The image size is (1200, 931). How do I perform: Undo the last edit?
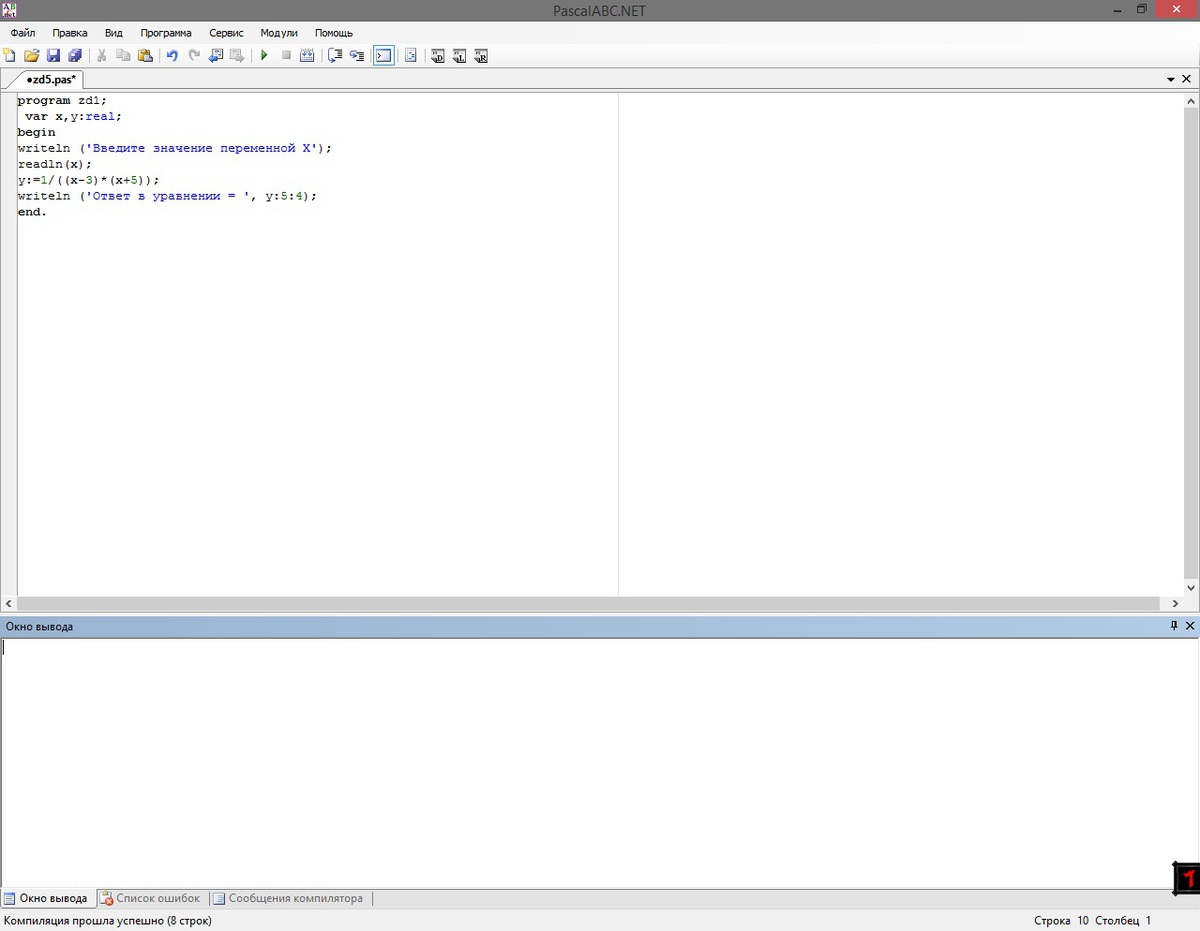(172, 56)
